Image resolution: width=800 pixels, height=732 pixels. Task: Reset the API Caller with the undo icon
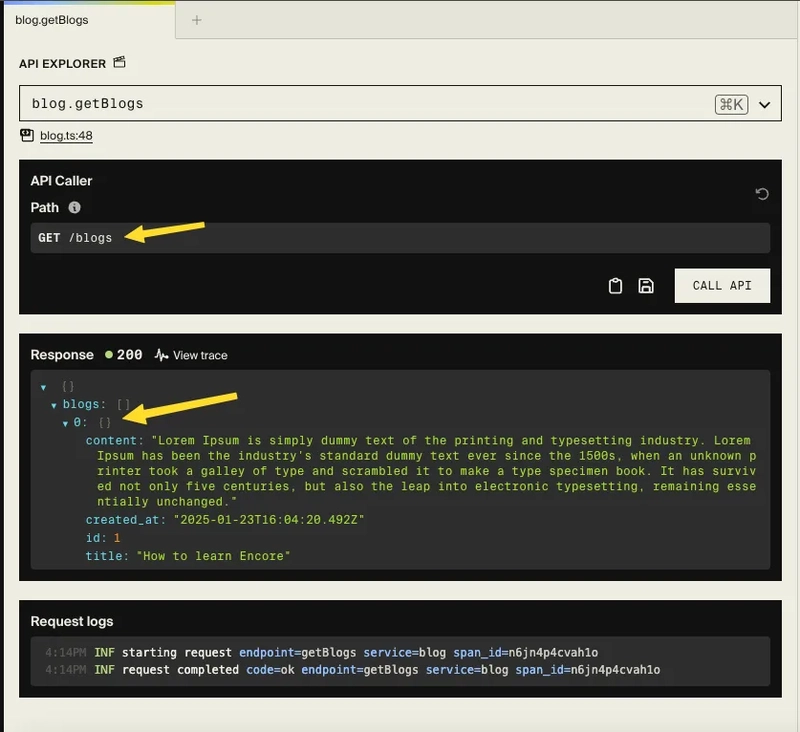coord(762,194)
